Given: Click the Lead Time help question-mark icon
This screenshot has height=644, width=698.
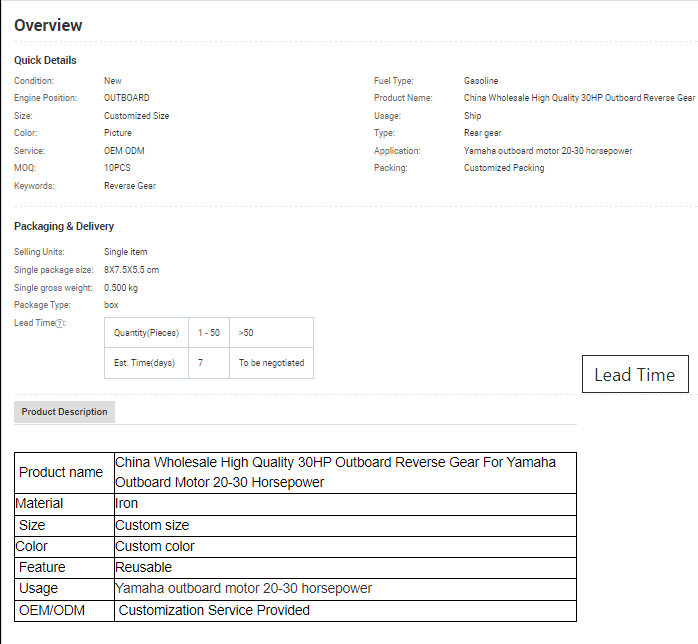Looking at the screenshot, I should tap(60, 323).
